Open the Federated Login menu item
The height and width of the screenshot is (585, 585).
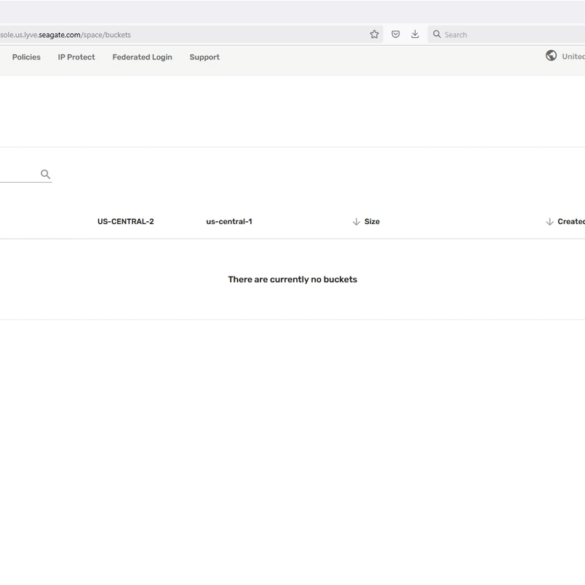pos(142,57)
